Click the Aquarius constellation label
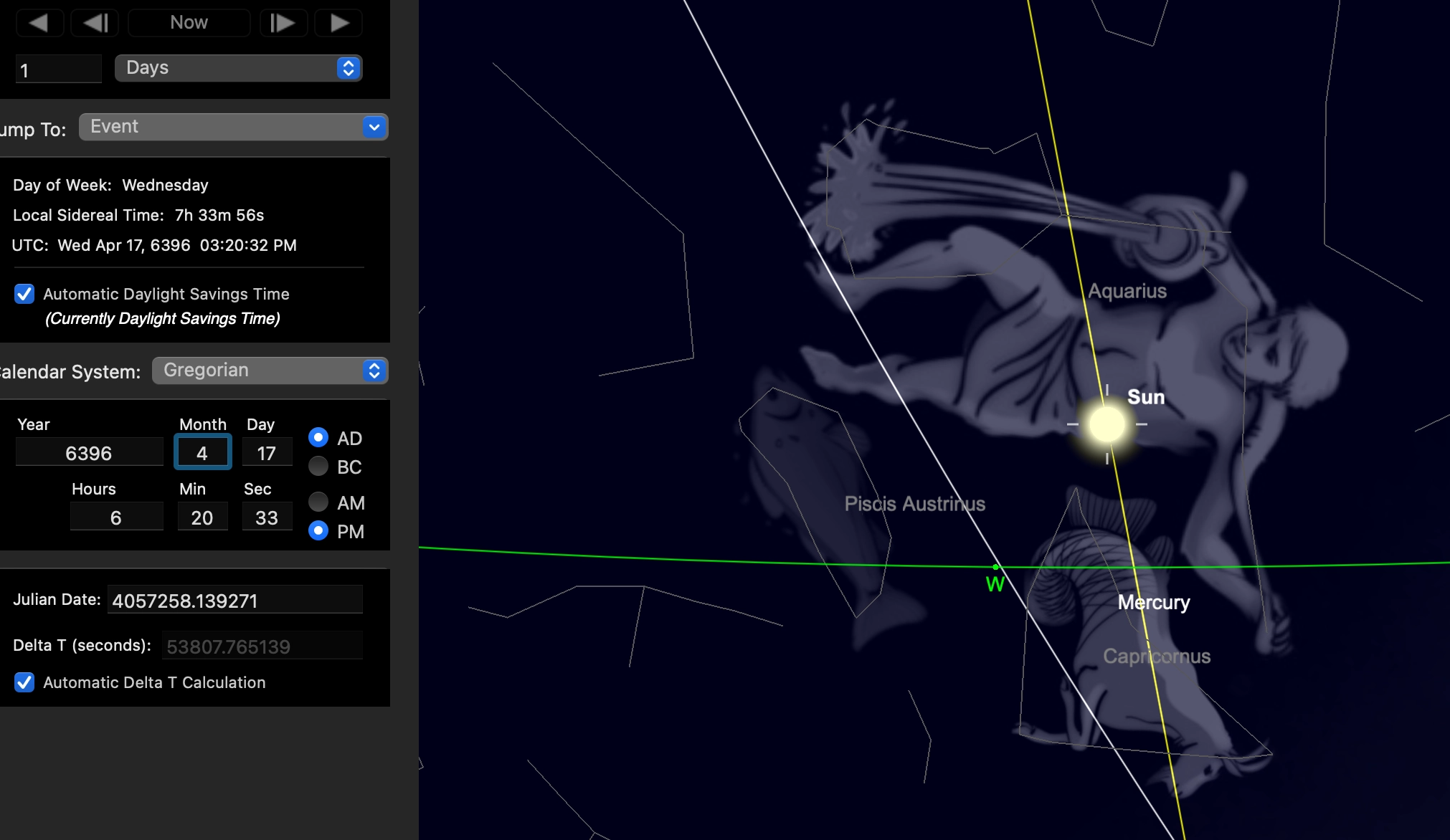This screenshot has height=840, width=1450. pos(1127,291)
